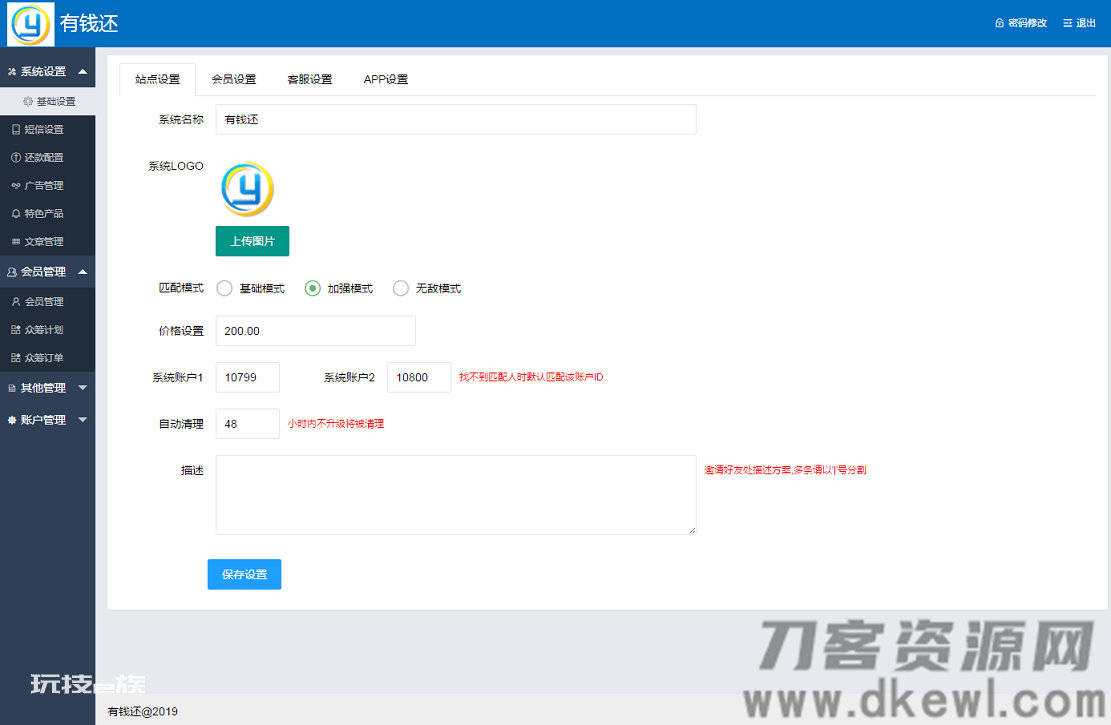The height and width of the screenshot is (725, 1111).
Task: Open the 会员管理 submenu item
Action: 47,302
